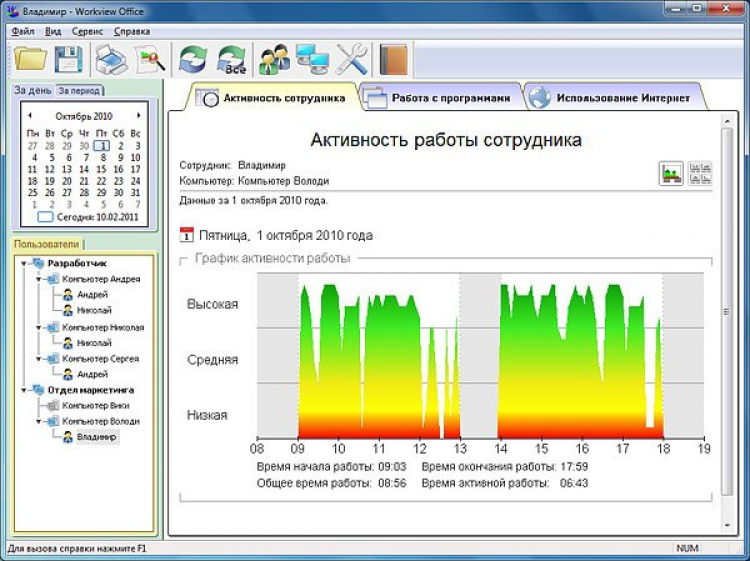Click the vertical scrollbar thumb

[727, 311]
